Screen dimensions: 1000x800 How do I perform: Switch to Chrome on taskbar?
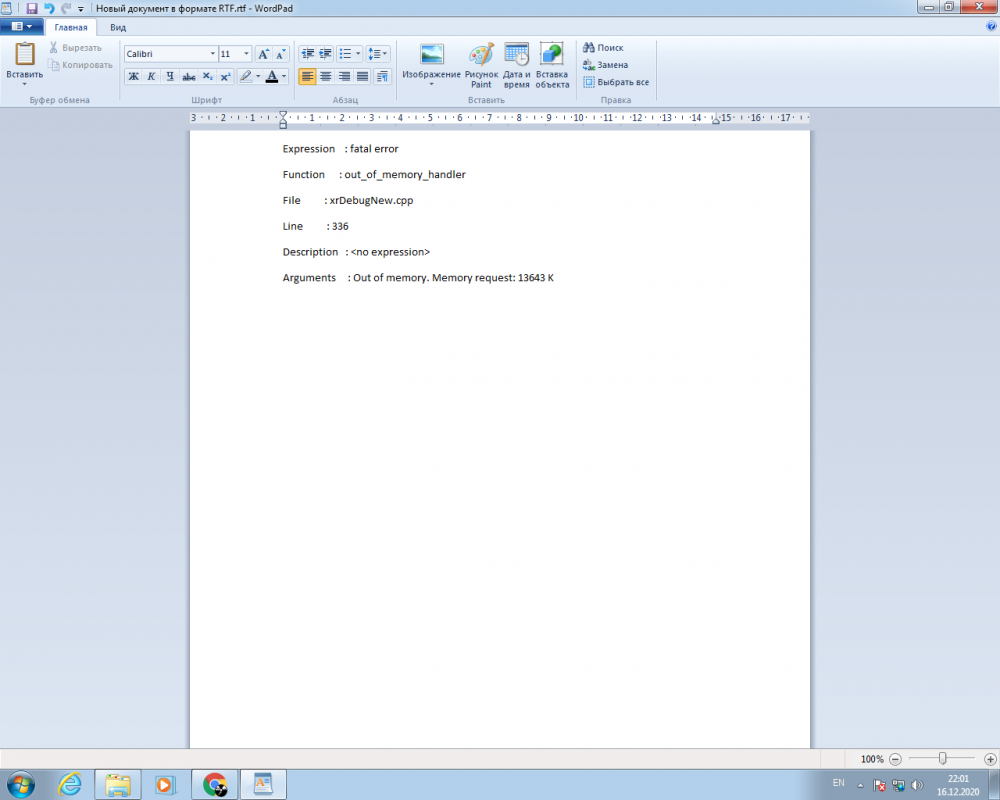(215, 784)
